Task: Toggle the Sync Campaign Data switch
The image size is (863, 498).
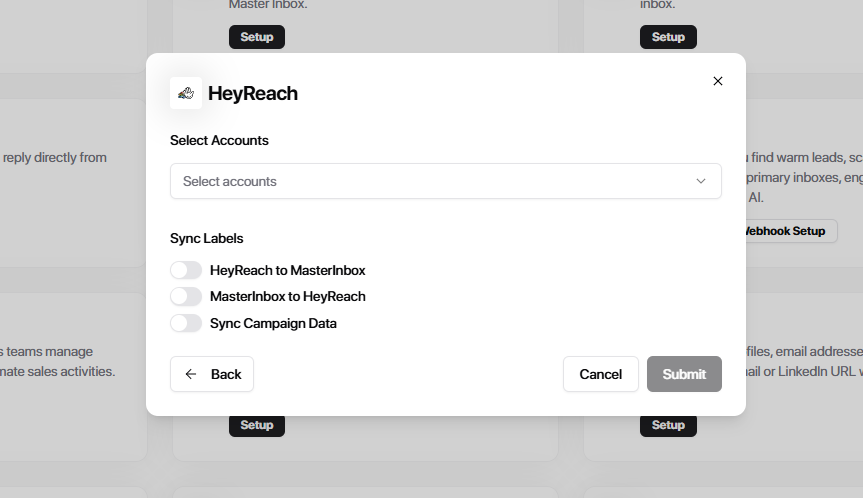Action: 186,323
